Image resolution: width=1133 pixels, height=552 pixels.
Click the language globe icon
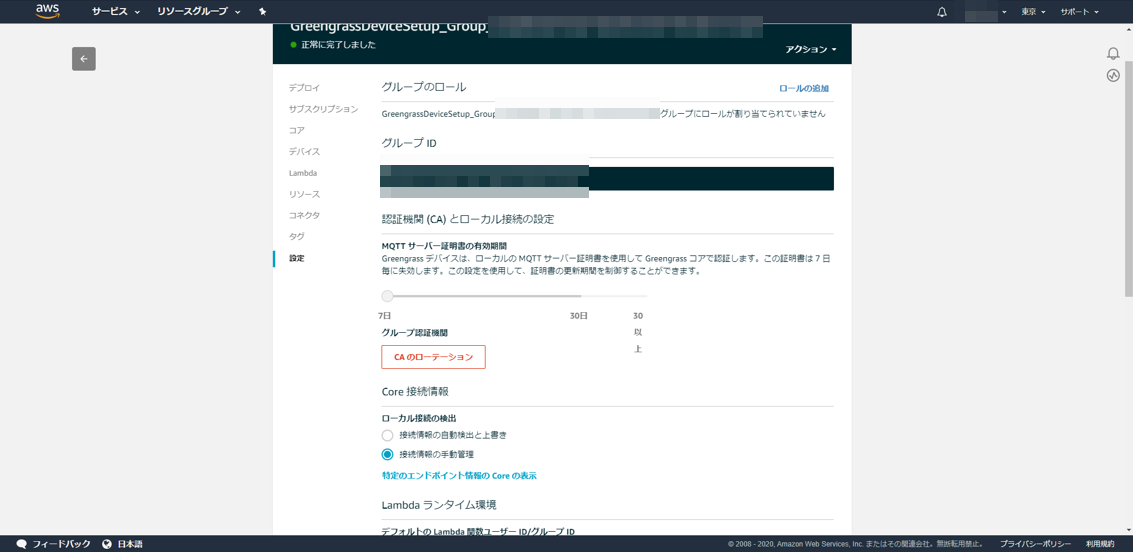tap(108, 543)
